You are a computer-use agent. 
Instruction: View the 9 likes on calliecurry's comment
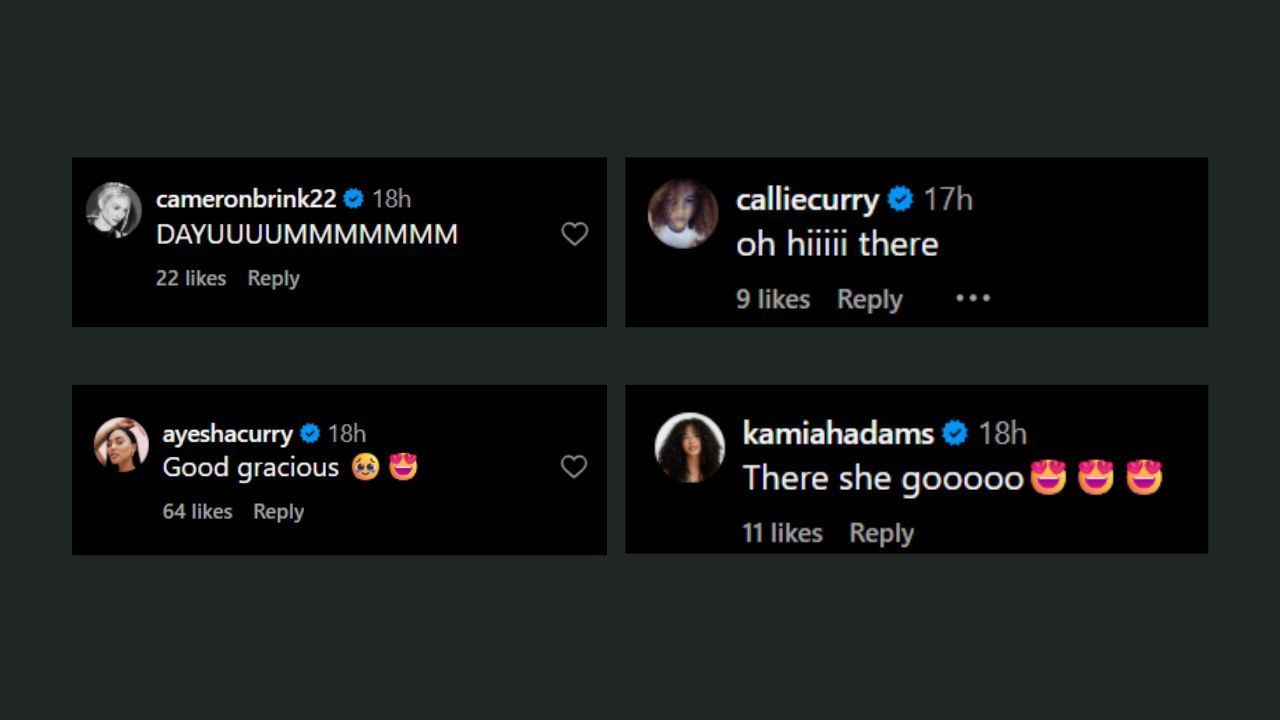click(773, 299)
